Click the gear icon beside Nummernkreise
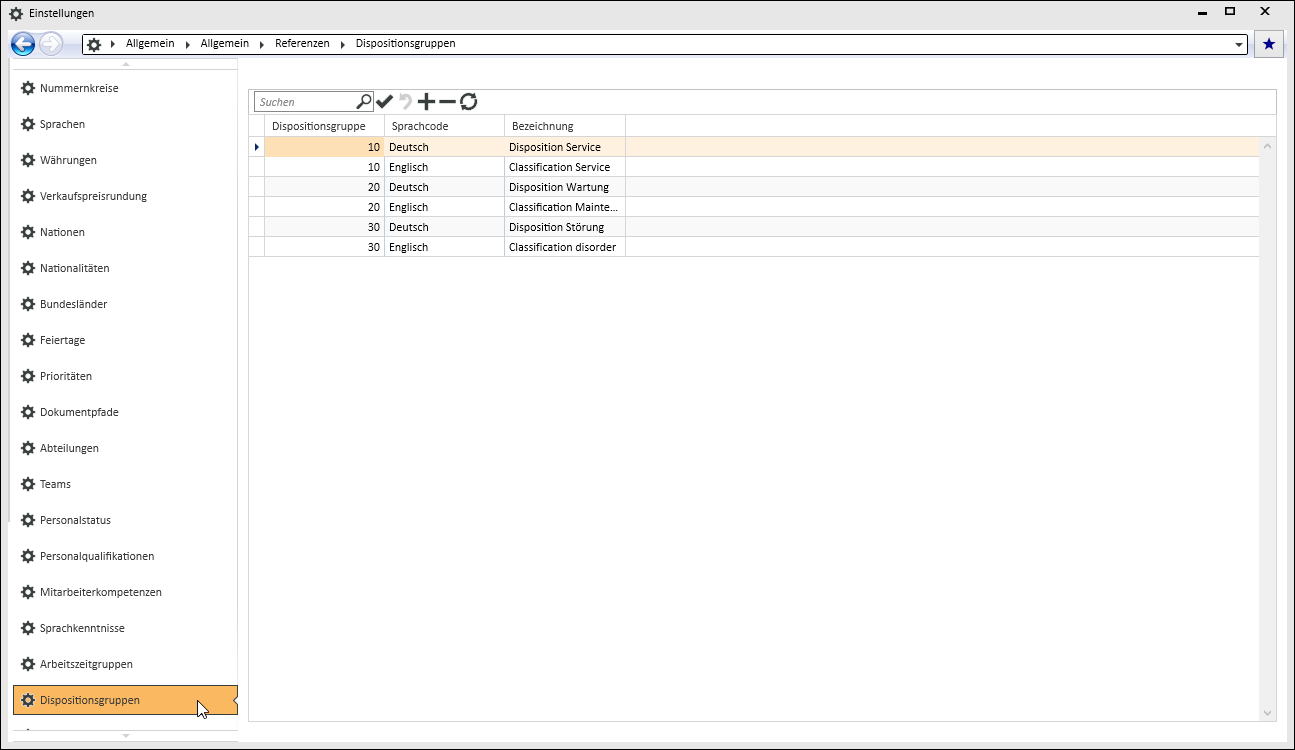Viewport: 1295px width, 750px height. click(x=28, y=88)
